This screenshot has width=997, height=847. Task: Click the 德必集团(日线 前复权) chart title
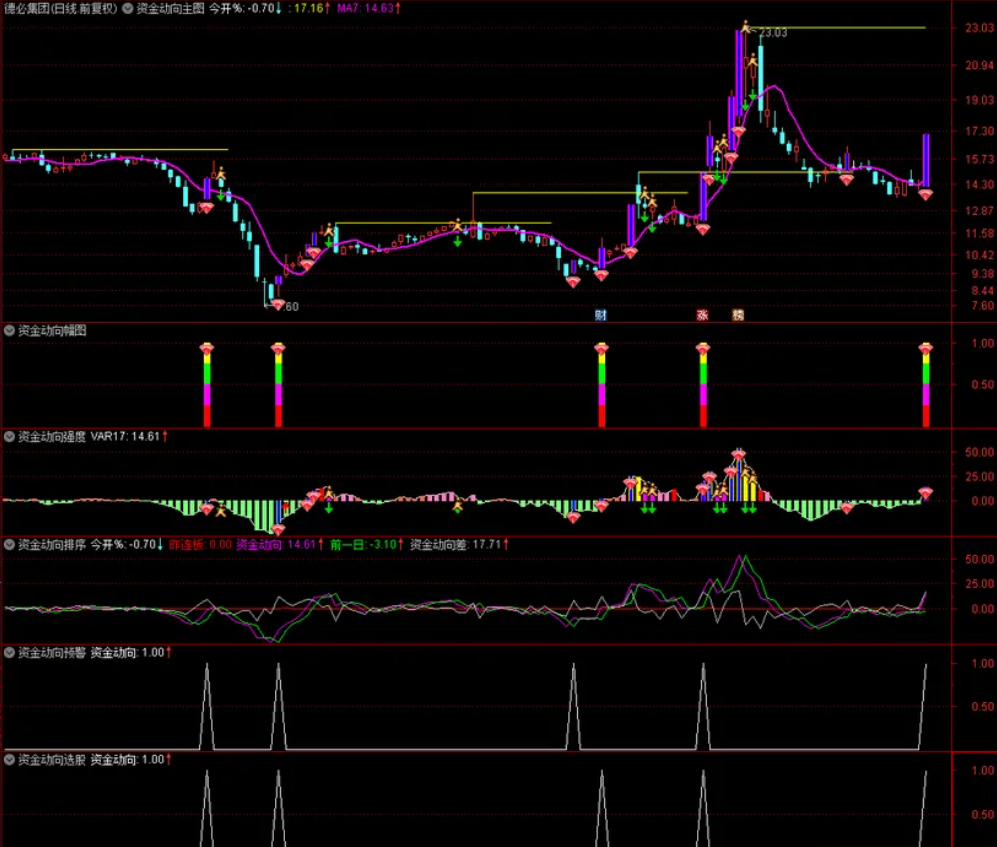[60, 8]
